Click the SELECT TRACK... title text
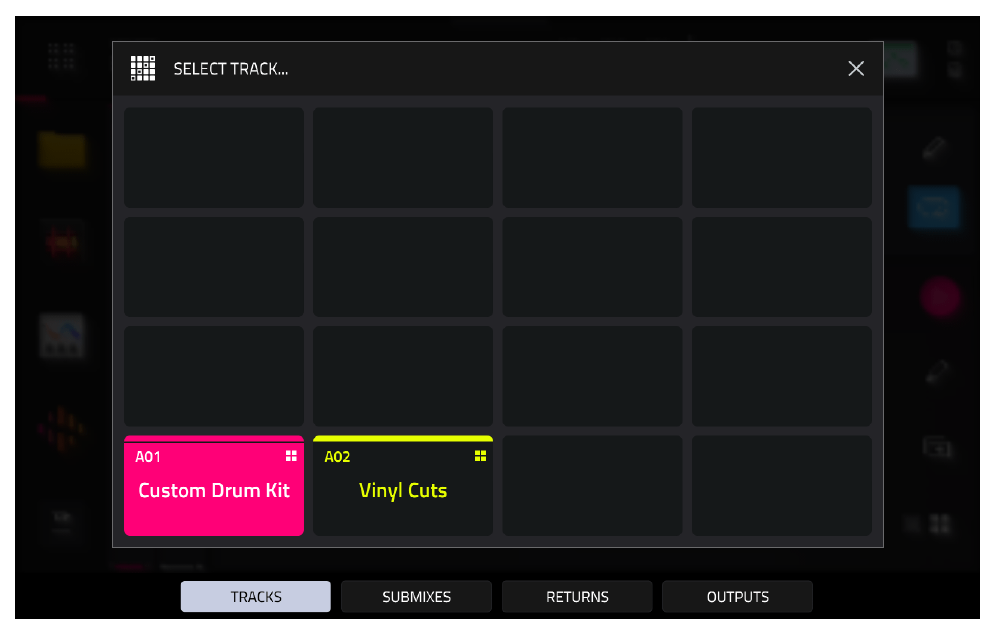 (x=231, y=69)
